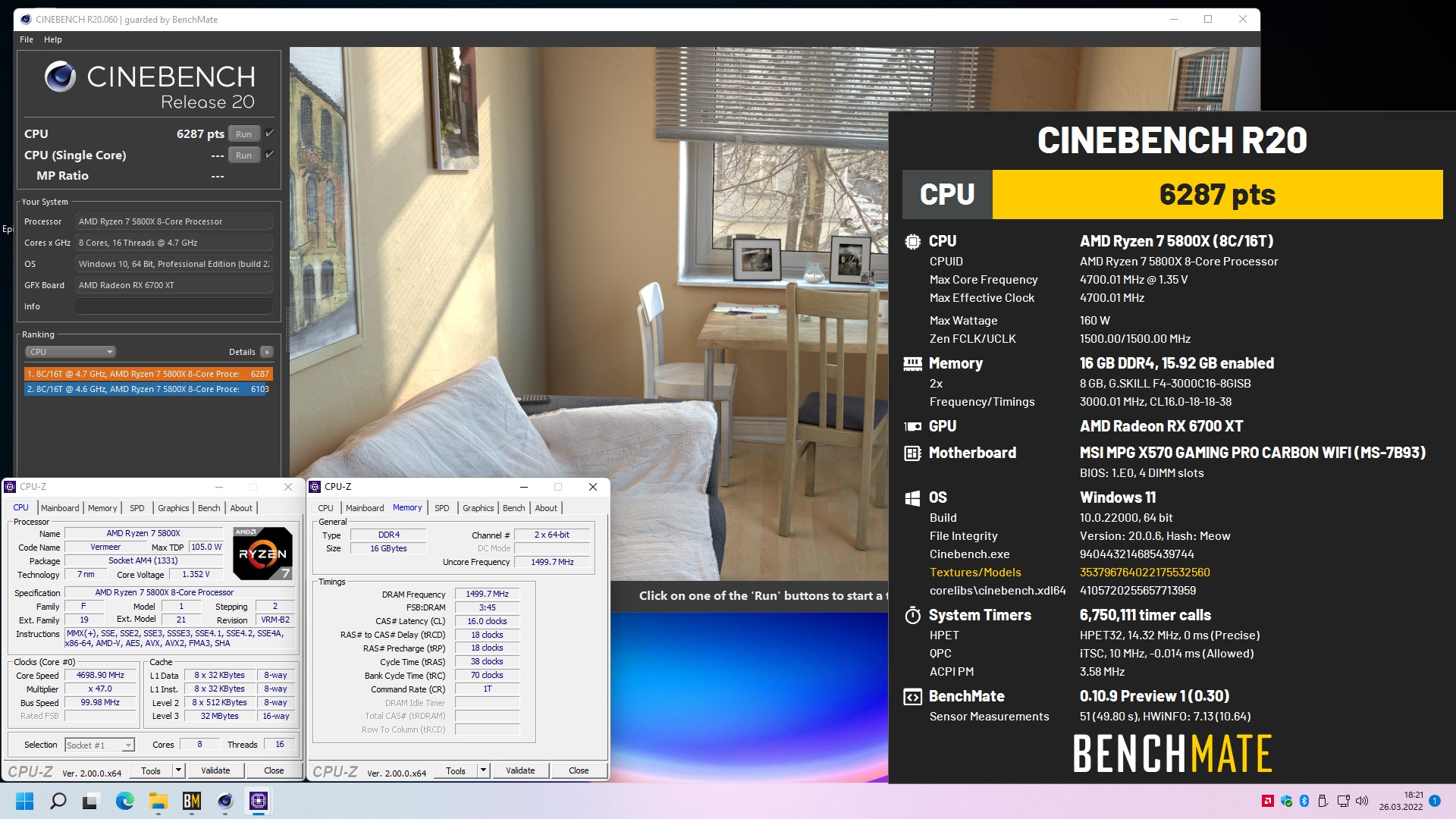Click BenchMate Memory section icon
This screenshot has height=819, width=1456.
pos(913,364)
